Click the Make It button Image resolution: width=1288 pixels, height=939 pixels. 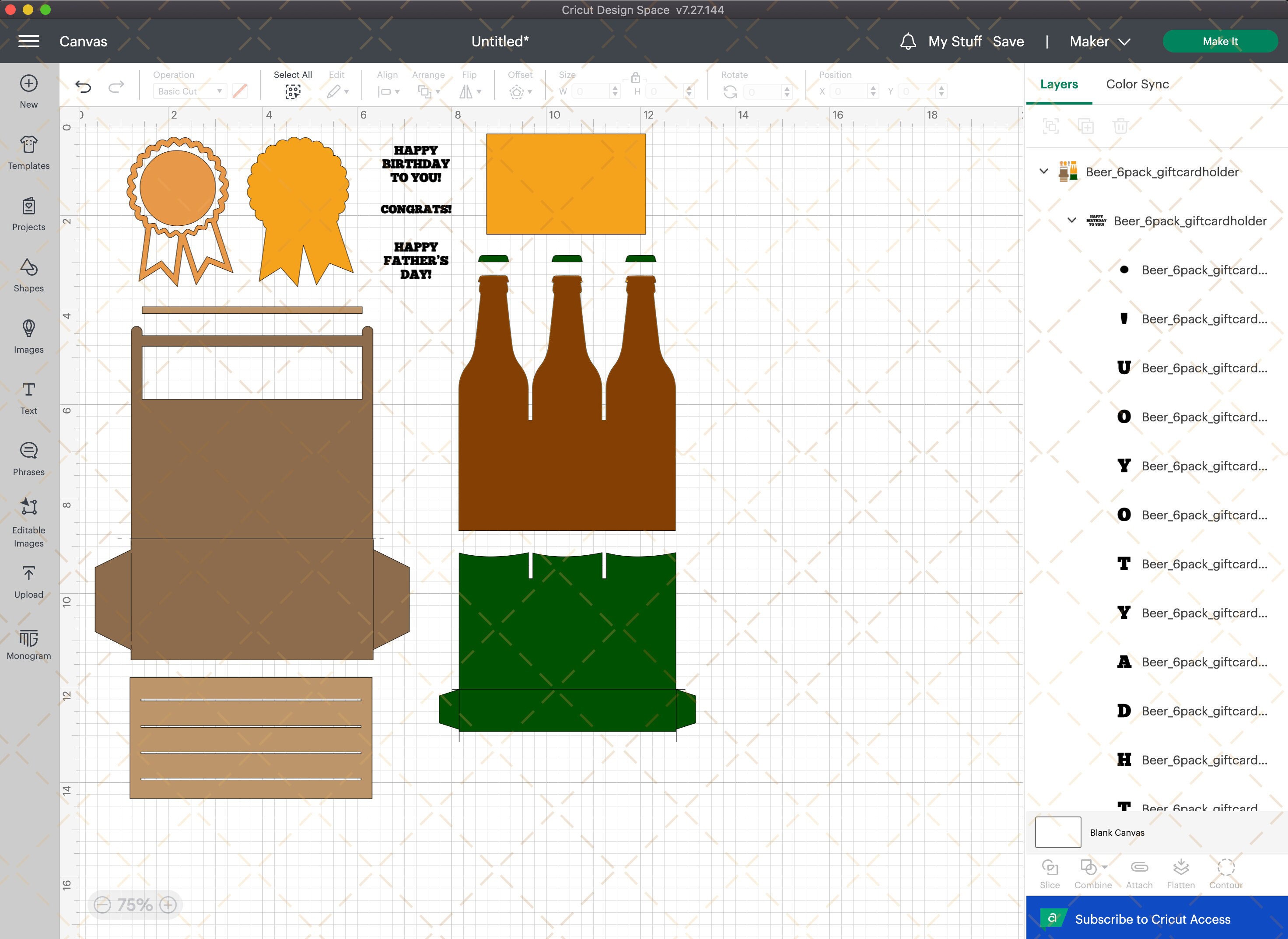1220,42
